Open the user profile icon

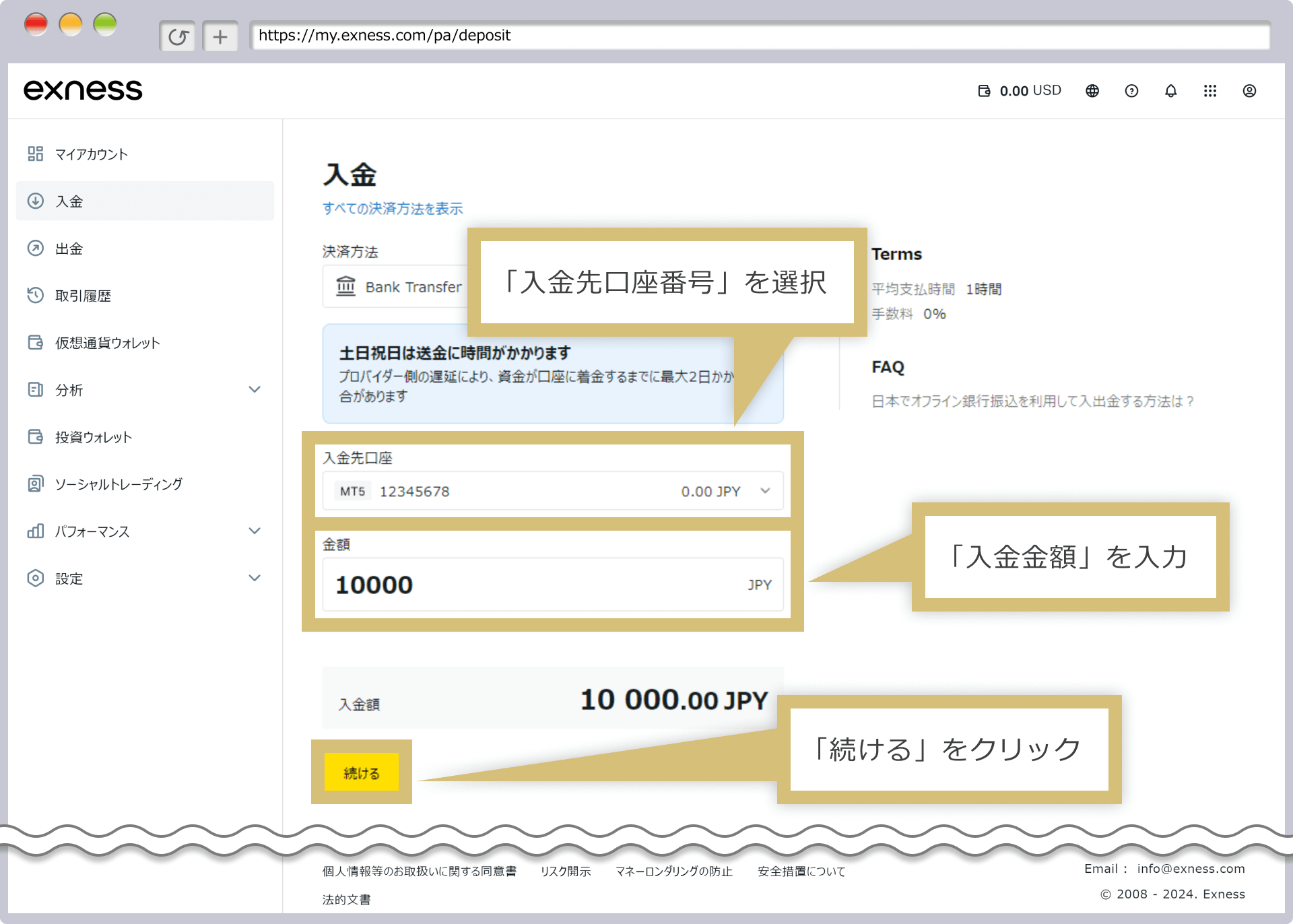(x=1249, y=91)
